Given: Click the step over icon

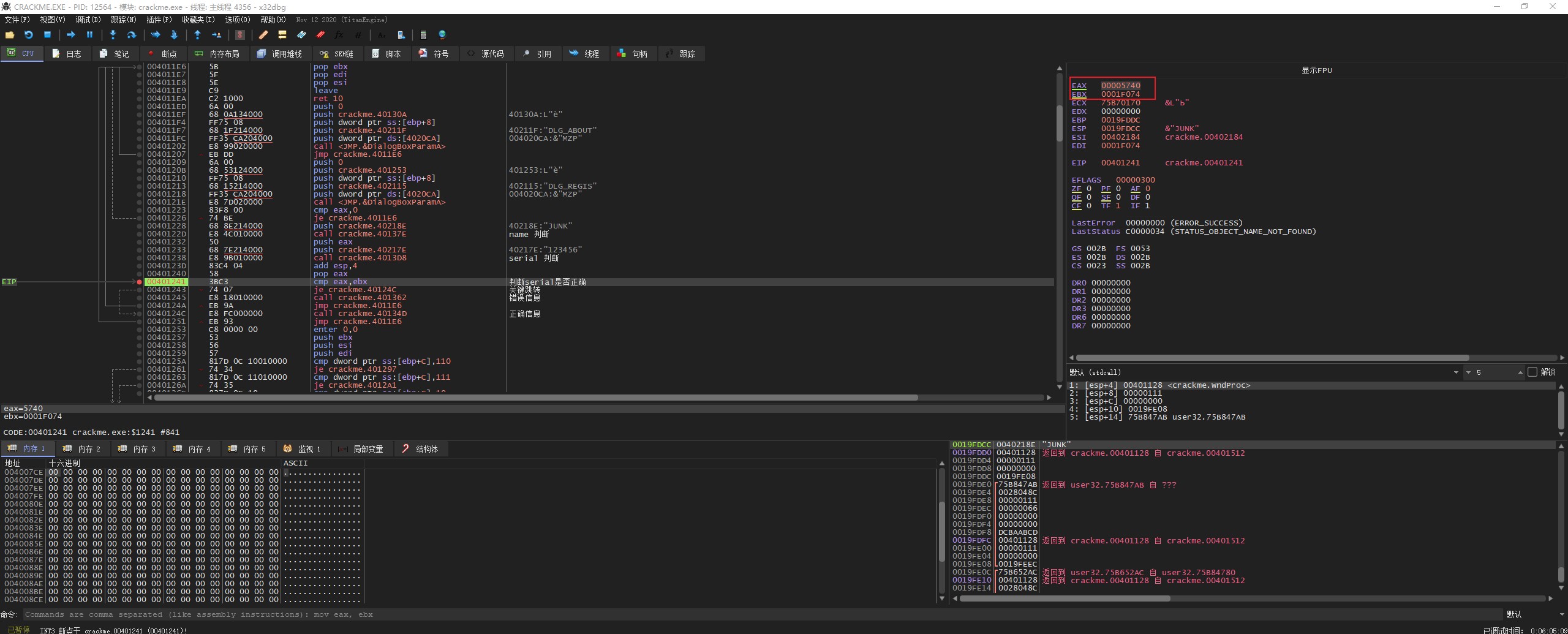Looking at the screenshot, I should click(131, 35).
